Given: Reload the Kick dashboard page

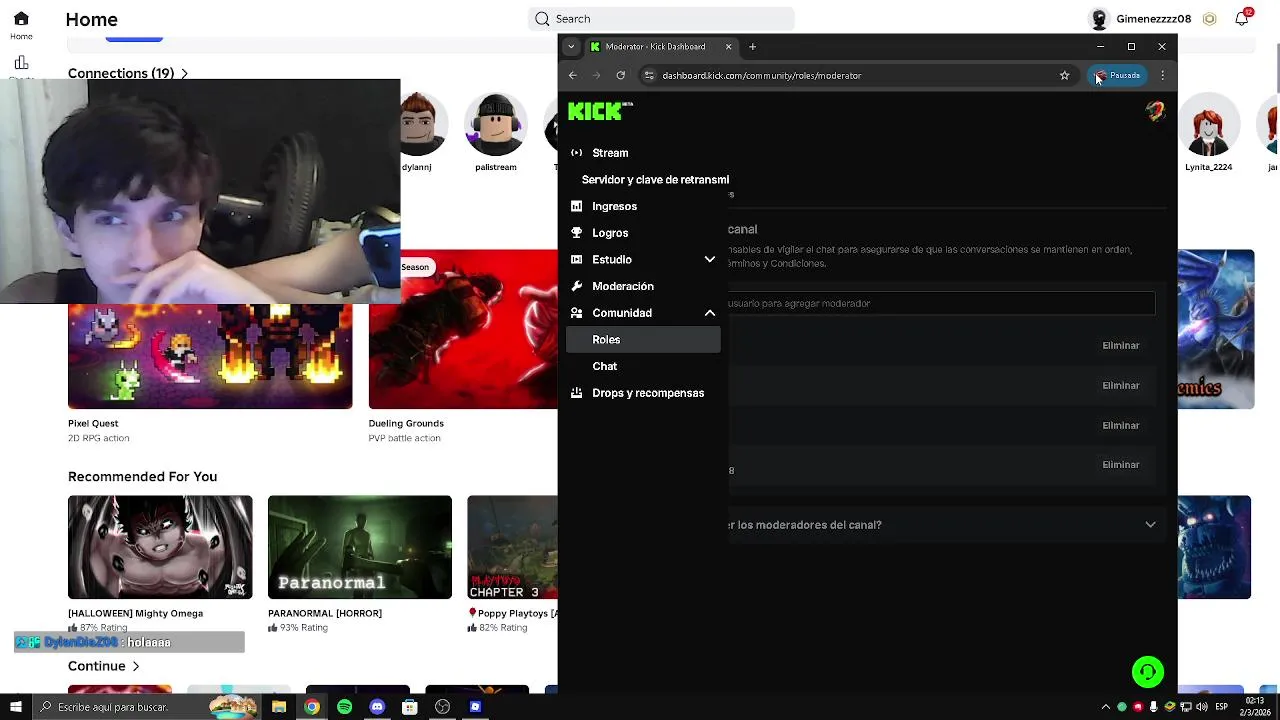Looking at the screenshot, I should tap(621, 75).
